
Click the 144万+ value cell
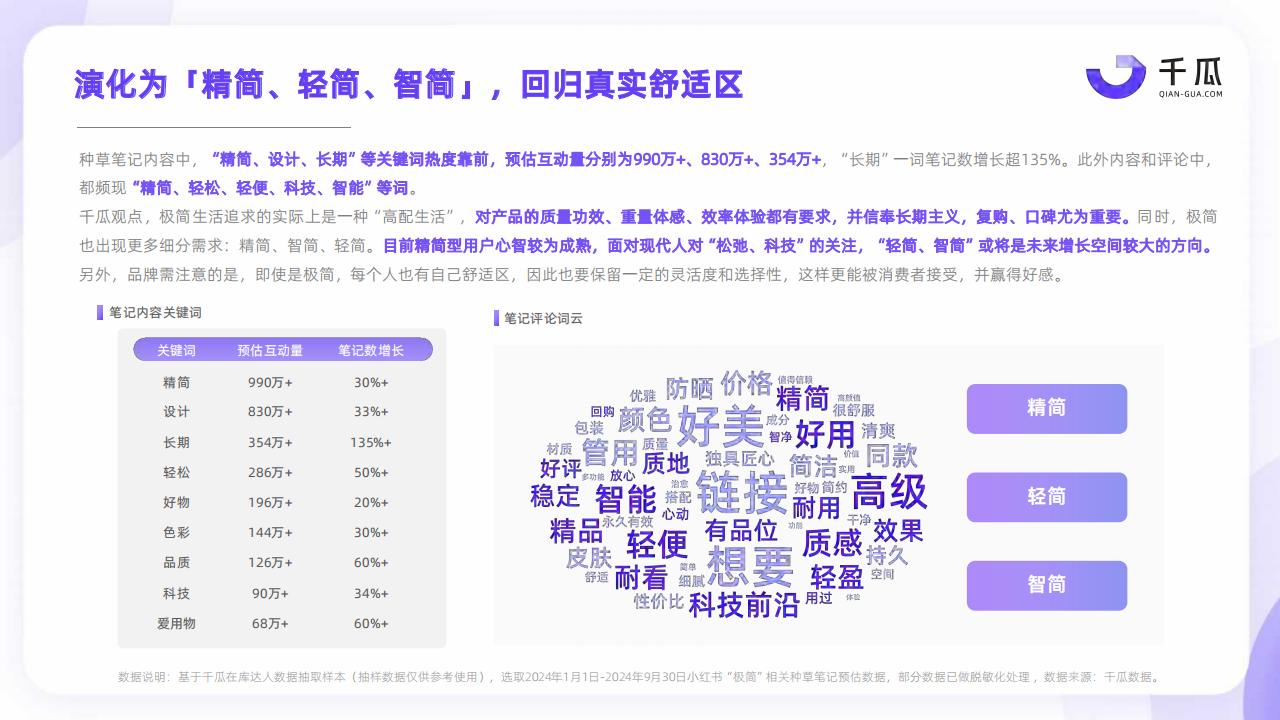[270, 532]
